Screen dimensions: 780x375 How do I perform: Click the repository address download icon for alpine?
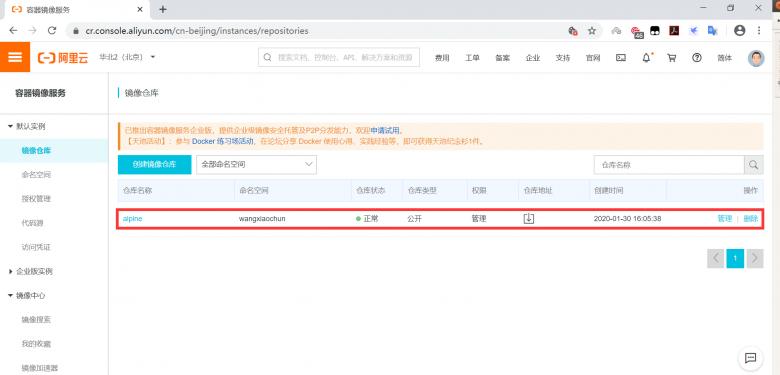point(529,218)
